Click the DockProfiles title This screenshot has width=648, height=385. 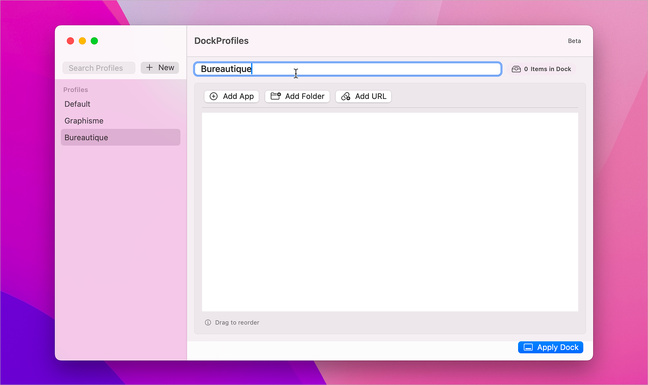point(222,41)
